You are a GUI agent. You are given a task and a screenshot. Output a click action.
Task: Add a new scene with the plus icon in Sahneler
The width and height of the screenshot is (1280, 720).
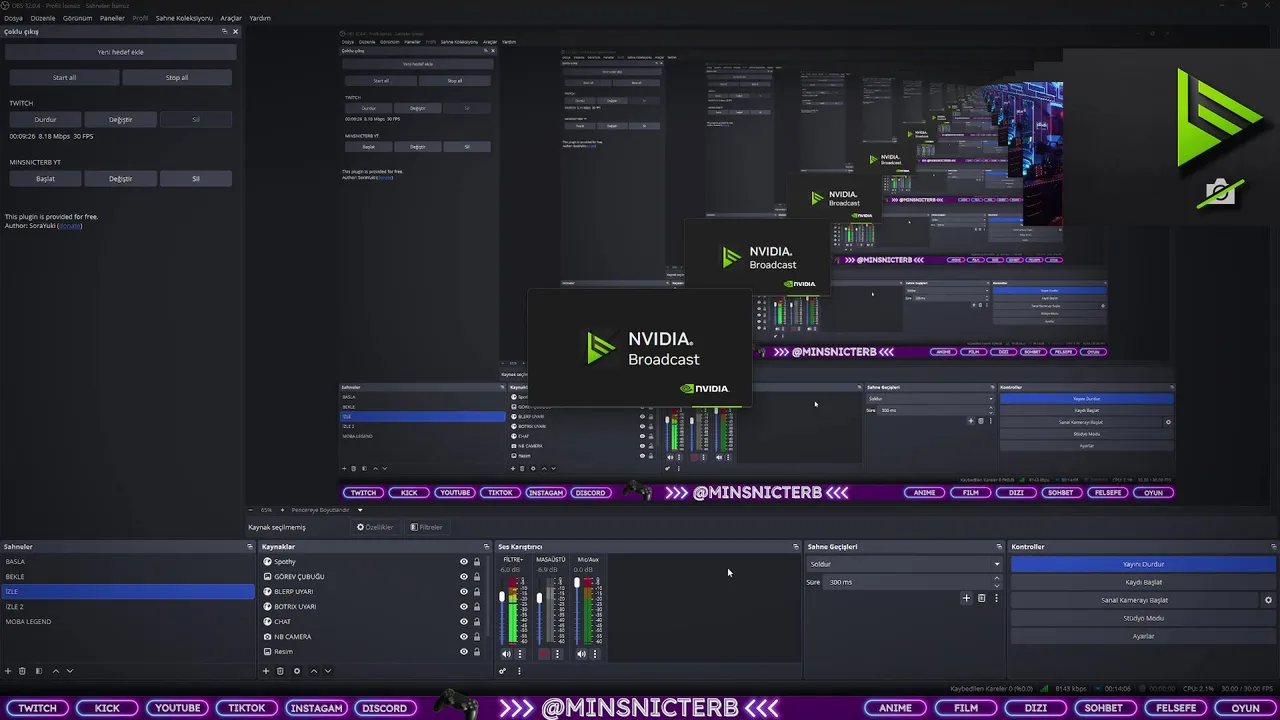(8, 671)
